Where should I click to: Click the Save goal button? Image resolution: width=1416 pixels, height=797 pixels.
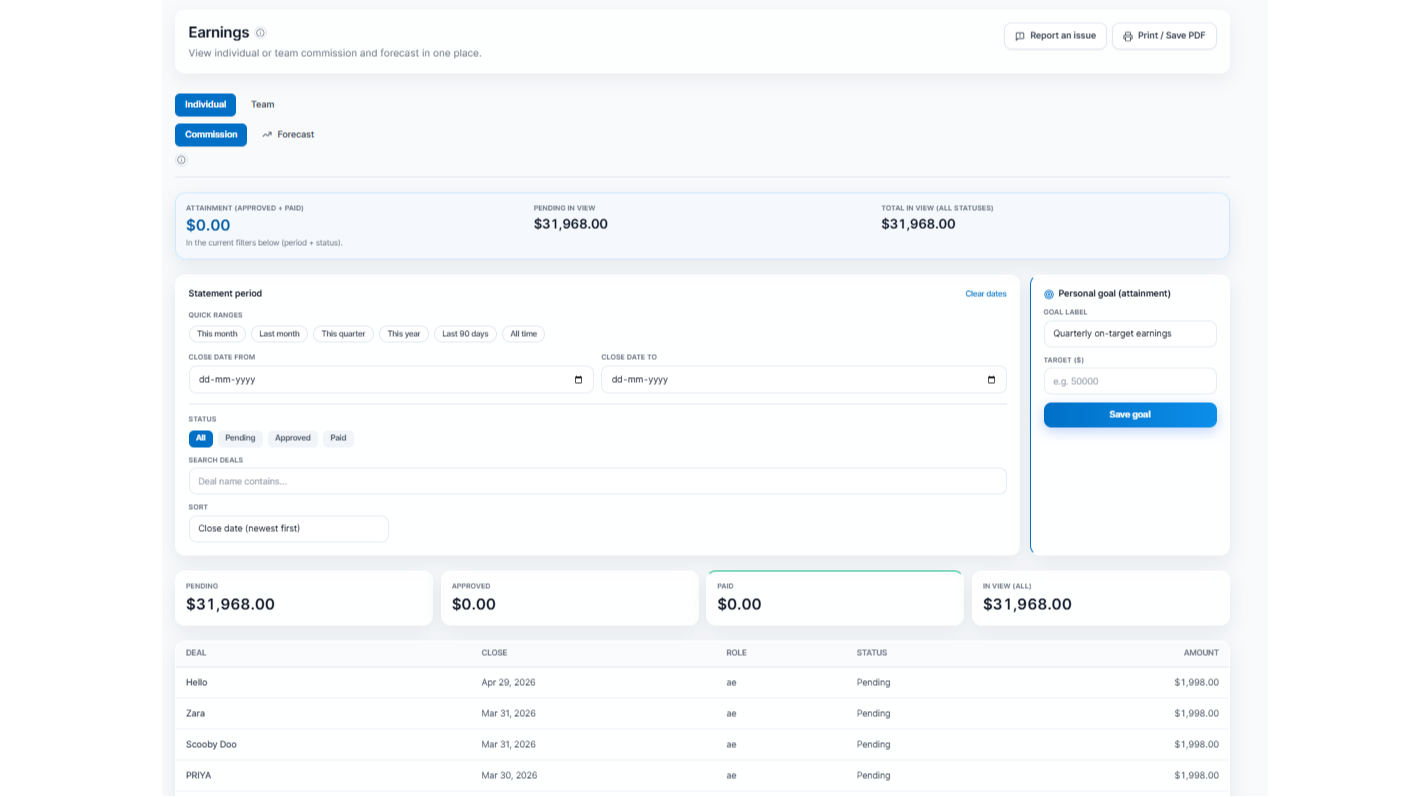pyautogui.click(x=1130, y=415)
